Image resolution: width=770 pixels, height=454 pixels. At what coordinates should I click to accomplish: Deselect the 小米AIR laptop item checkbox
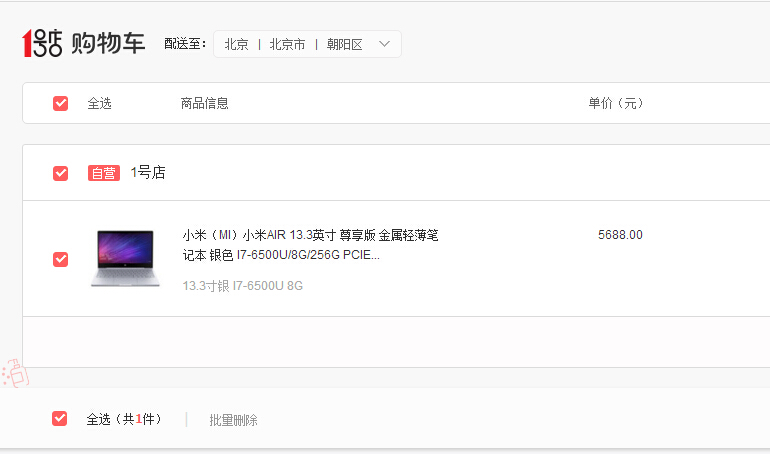(60, 259)
